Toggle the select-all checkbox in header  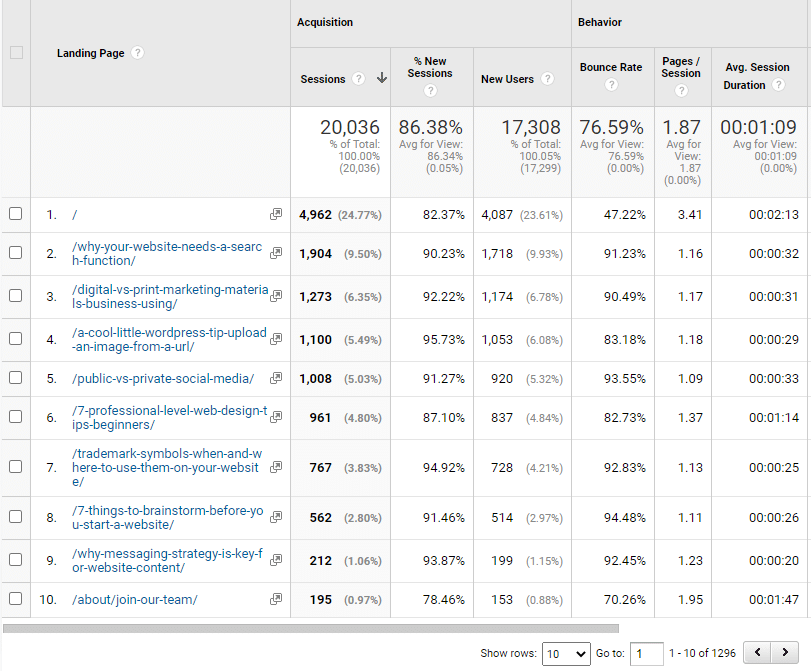[17, 52]
